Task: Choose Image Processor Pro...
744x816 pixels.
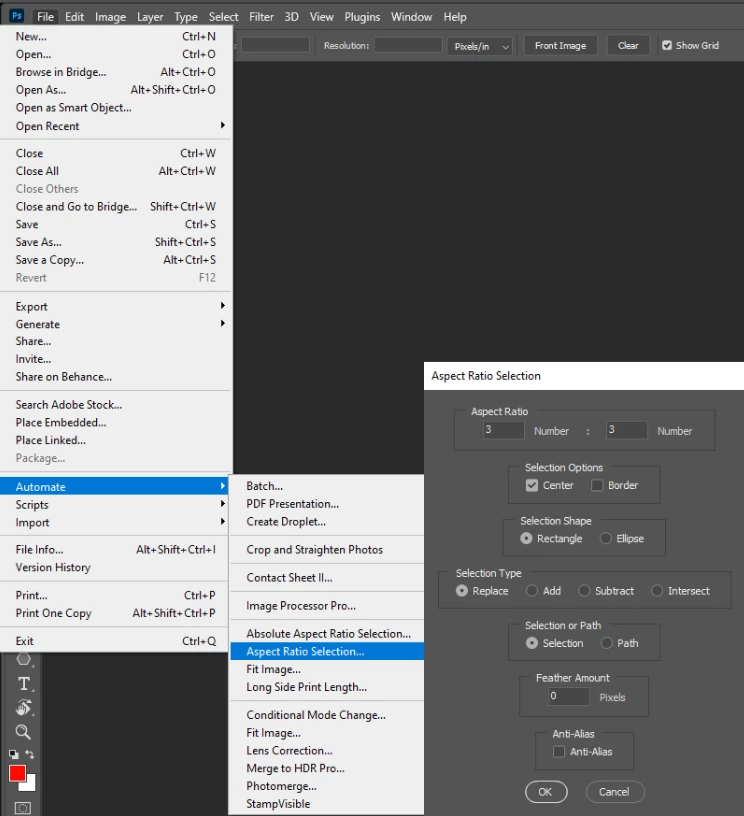Action: 327,606
